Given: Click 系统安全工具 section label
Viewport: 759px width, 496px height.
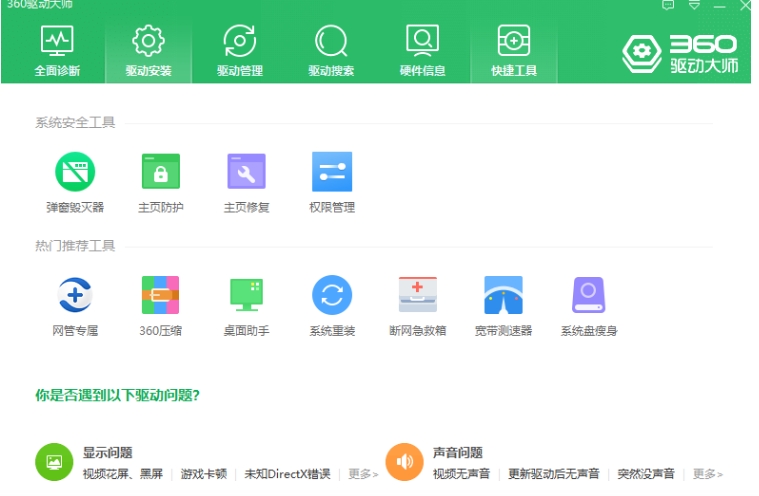Looking at the screenshot, I should click(75, 122).
